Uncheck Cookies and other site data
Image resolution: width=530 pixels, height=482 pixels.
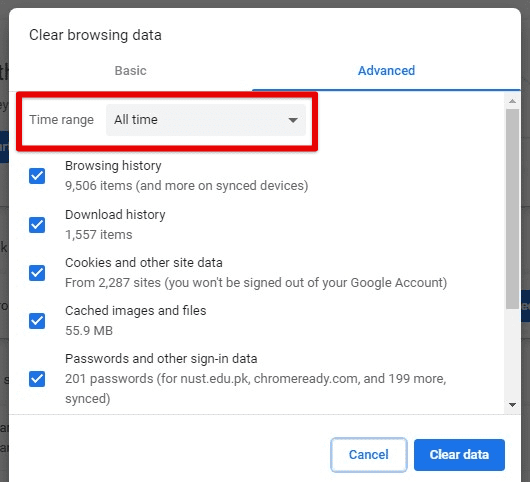[x=37, y=273]
